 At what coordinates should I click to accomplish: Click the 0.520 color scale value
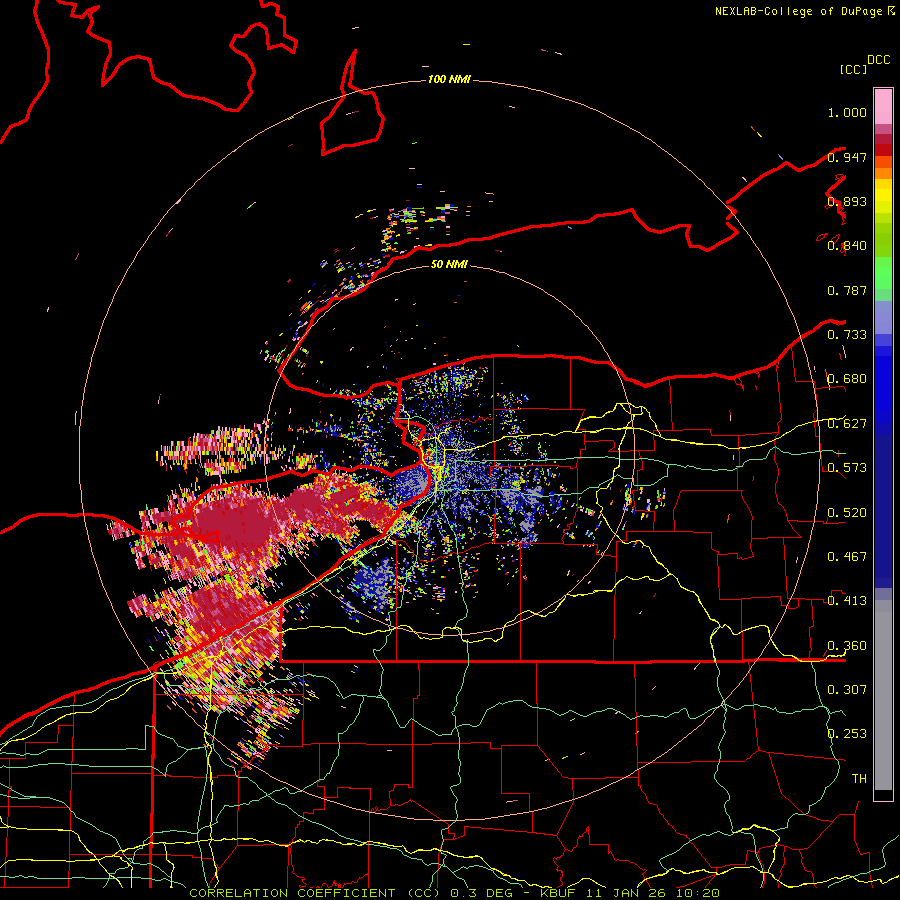click(x=847, y=513)
